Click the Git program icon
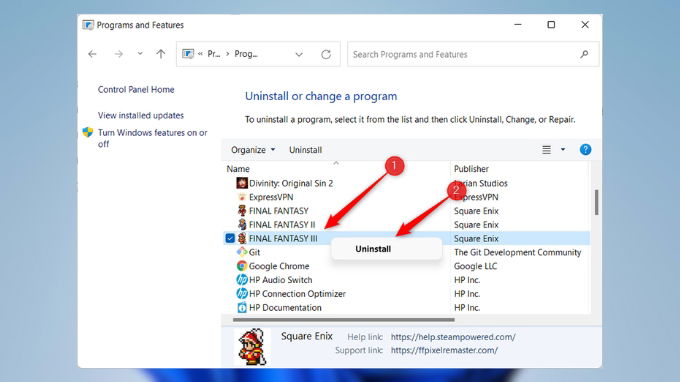This screenshot has width=680, height=382. coord(242,252)
